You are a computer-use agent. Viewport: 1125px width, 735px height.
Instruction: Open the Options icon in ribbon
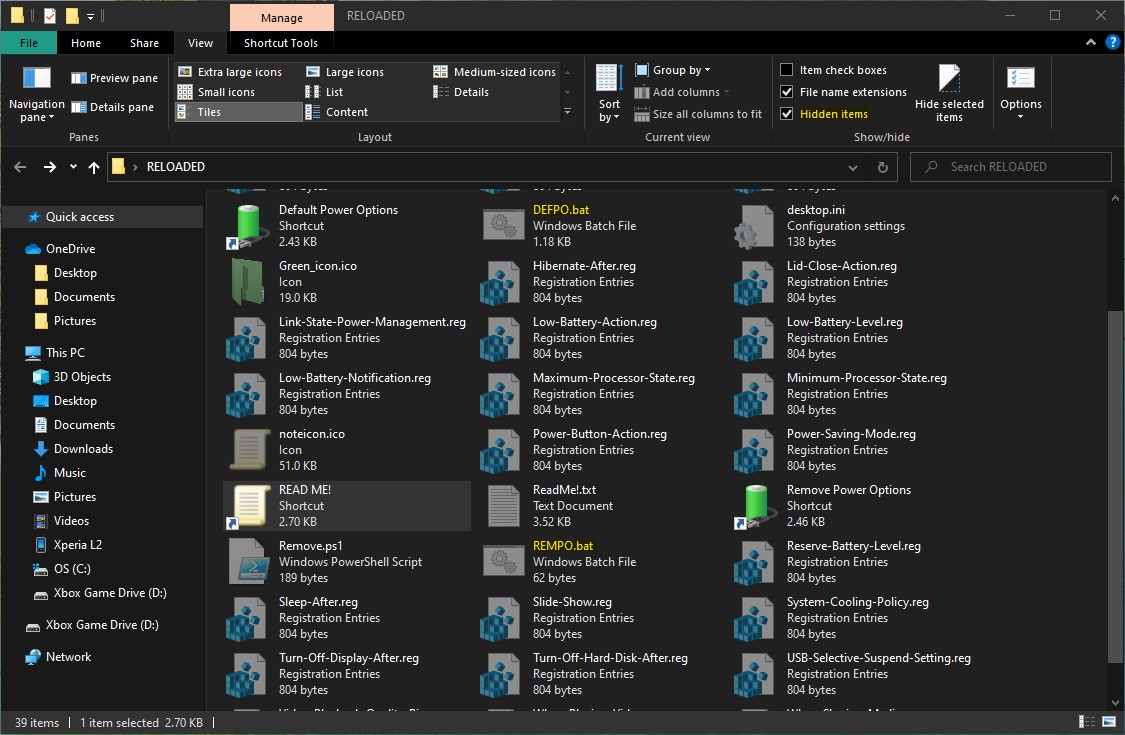pos(1020,78)
